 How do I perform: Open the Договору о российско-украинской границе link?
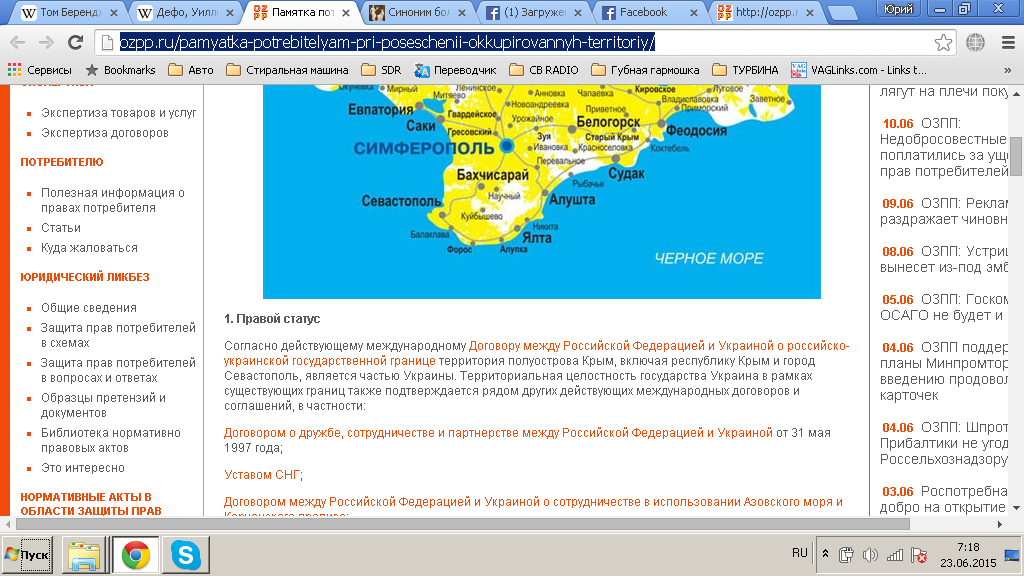click(x=536, y=353)
